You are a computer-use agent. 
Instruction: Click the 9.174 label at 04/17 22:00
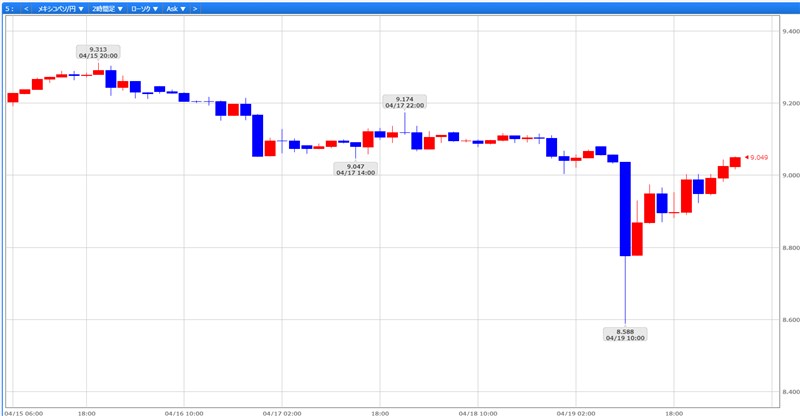pyautogui.click(x=404, y=102)
